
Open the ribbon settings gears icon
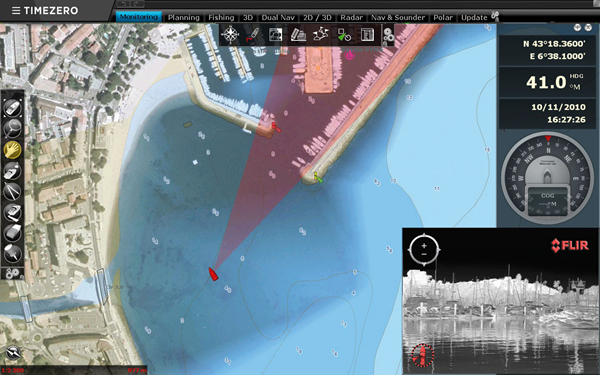[x=388, y=36]
